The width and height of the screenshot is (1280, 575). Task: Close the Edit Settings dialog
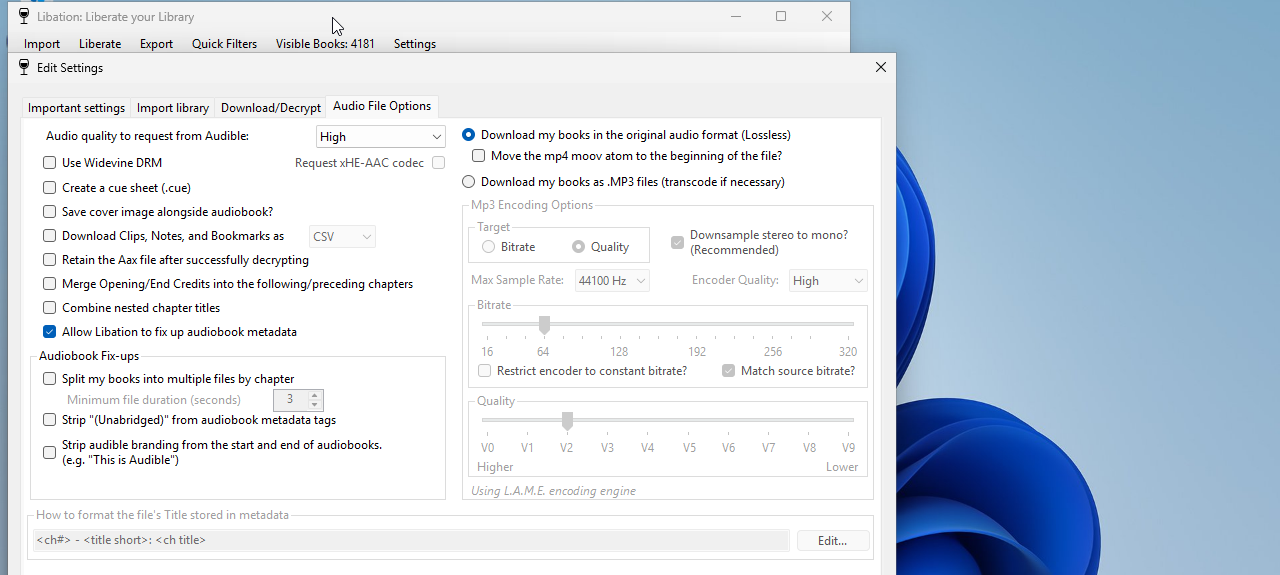(880, 67)
